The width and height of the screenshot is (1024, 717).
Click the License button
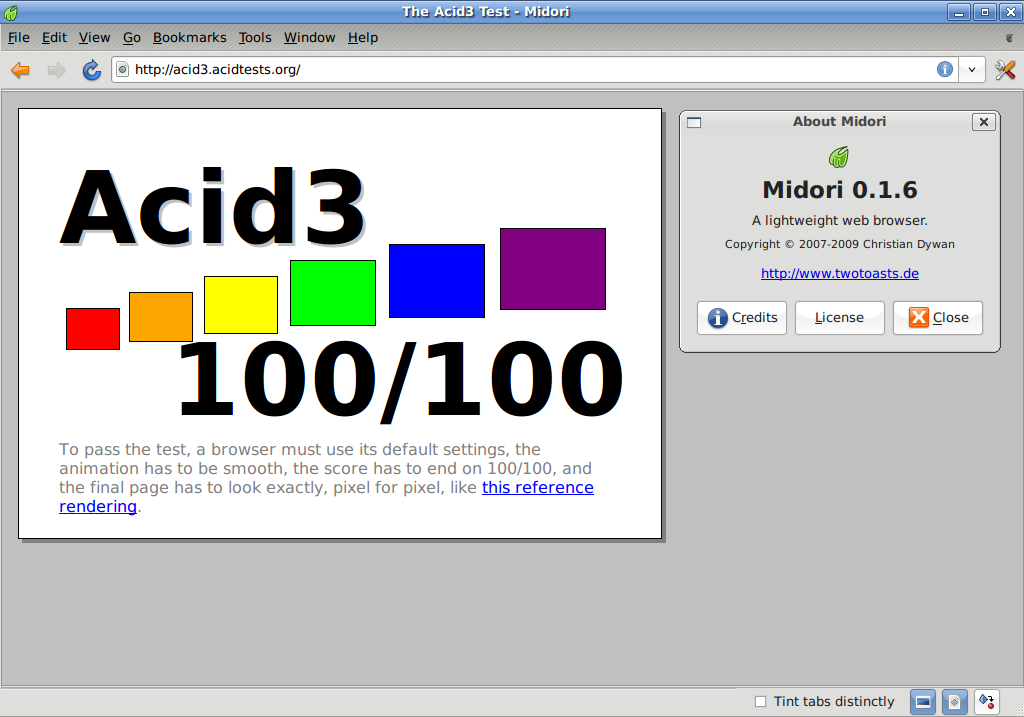tap(839, 318)
